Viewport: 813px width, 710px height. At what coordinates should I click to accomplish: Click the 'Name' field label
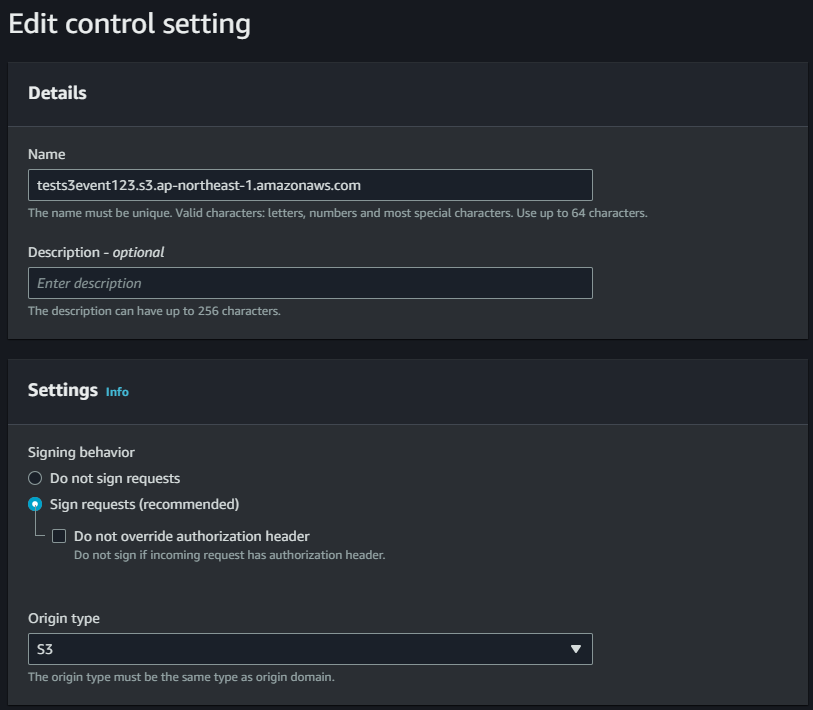coord(46,155)
